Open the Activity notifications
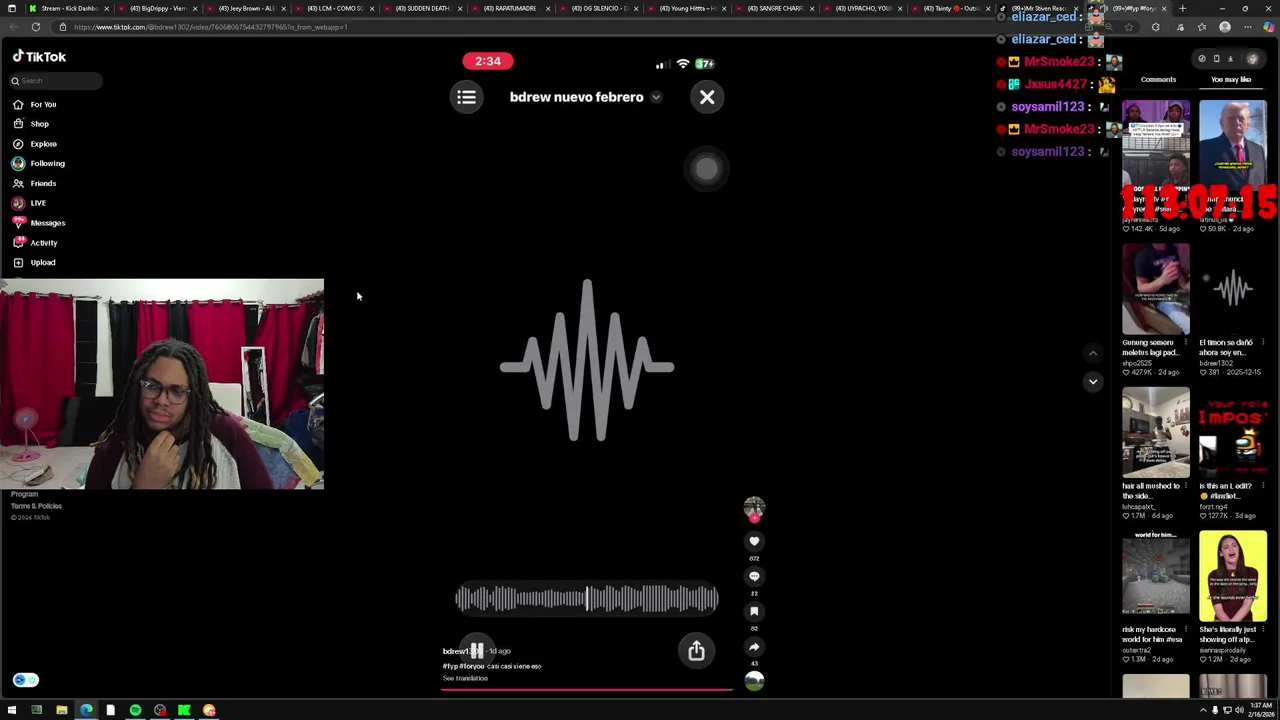The width and height of the screenshot is (1280, 720). click(35, 243)
